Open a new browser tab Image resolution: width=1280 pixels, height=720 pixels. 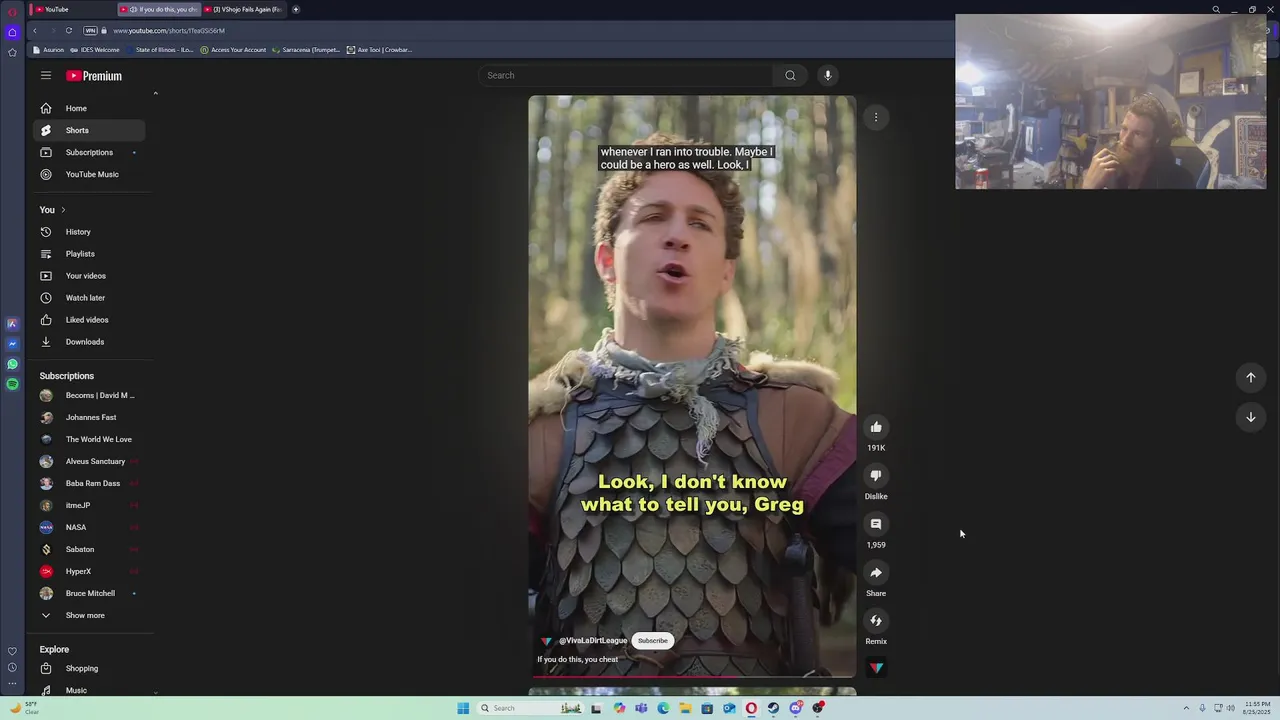coord(296,9)
